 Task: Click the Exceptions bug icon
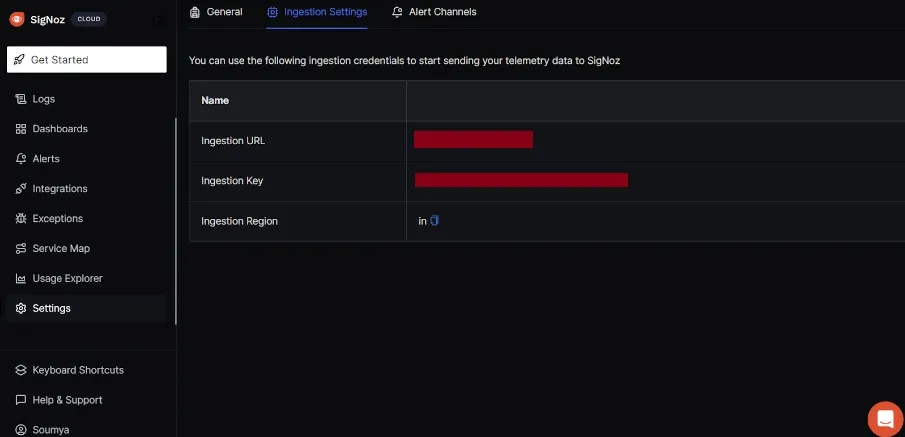coord(21,219)
